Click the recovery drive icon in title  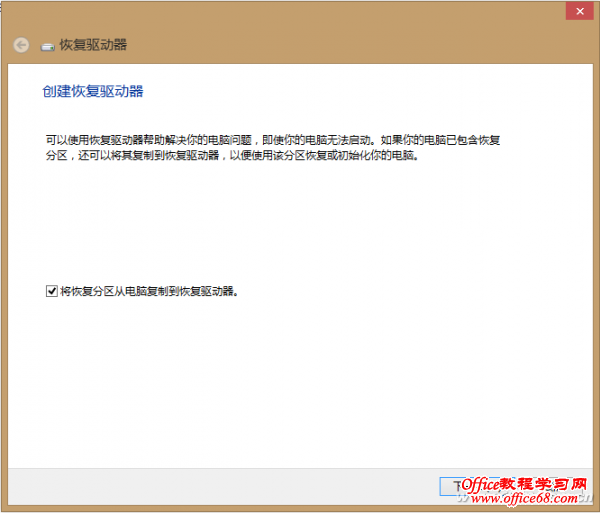coord(47,47)
